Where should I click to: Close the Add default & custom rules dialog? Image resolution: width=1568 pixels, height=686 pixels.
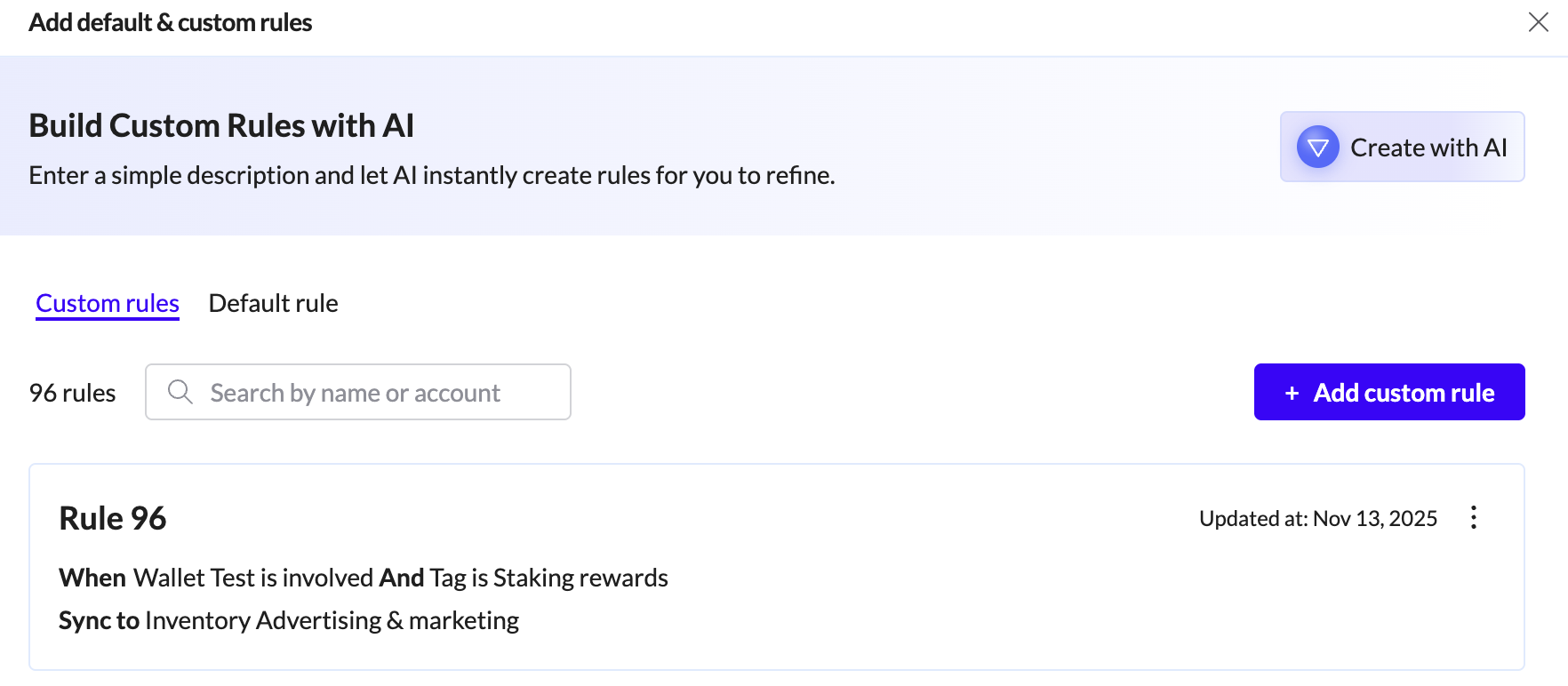pos(1538,22)
